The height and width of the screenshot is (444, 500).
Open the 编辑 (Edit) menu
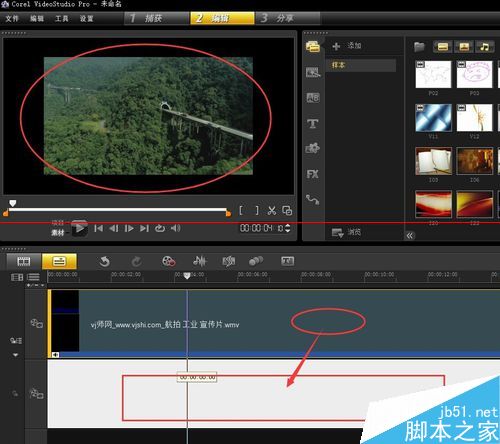coord(37,18)
